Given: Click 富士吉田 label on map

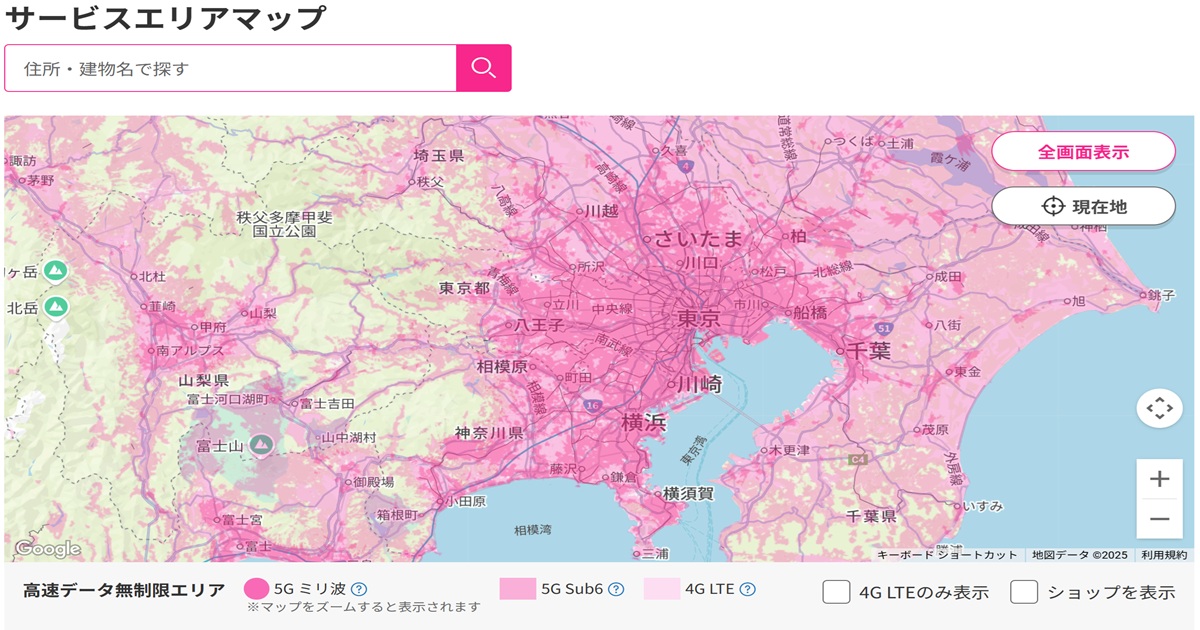Looking at the screenshot, I should [x=327, y=403].
